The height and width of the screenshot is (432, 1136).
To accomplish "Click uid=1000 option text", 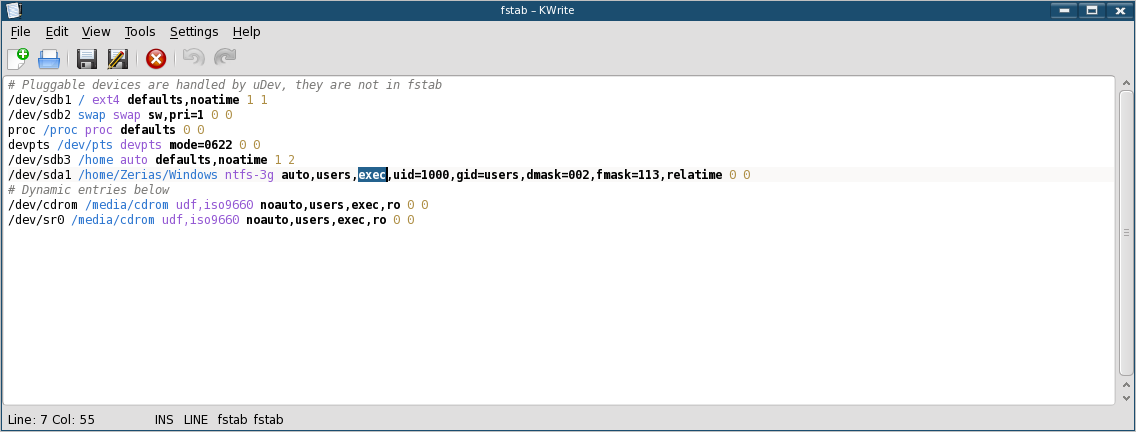I will (x=422, y=175).
